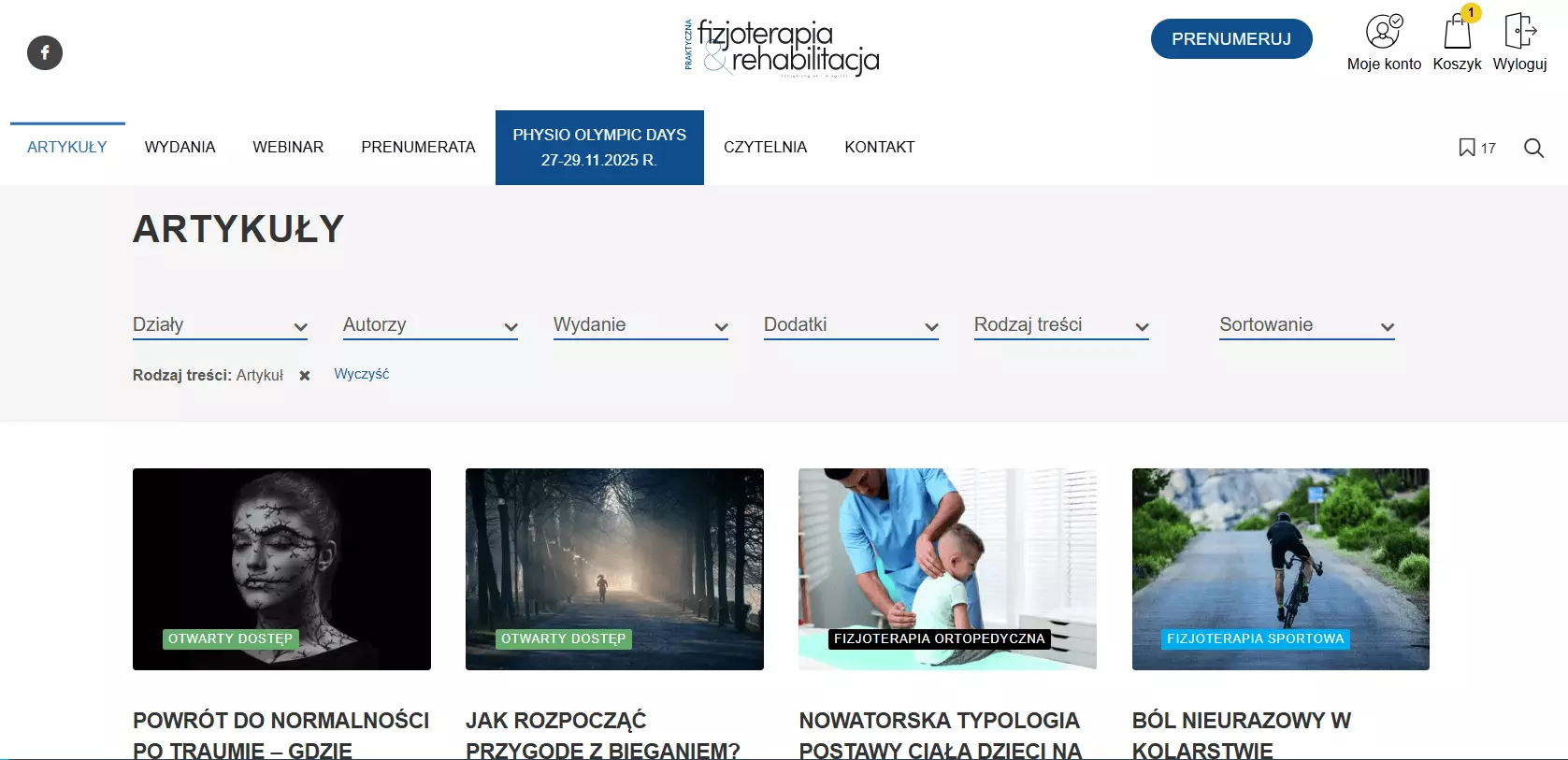
Task: Click the Koszyk text label
Action: [1457, 64]
